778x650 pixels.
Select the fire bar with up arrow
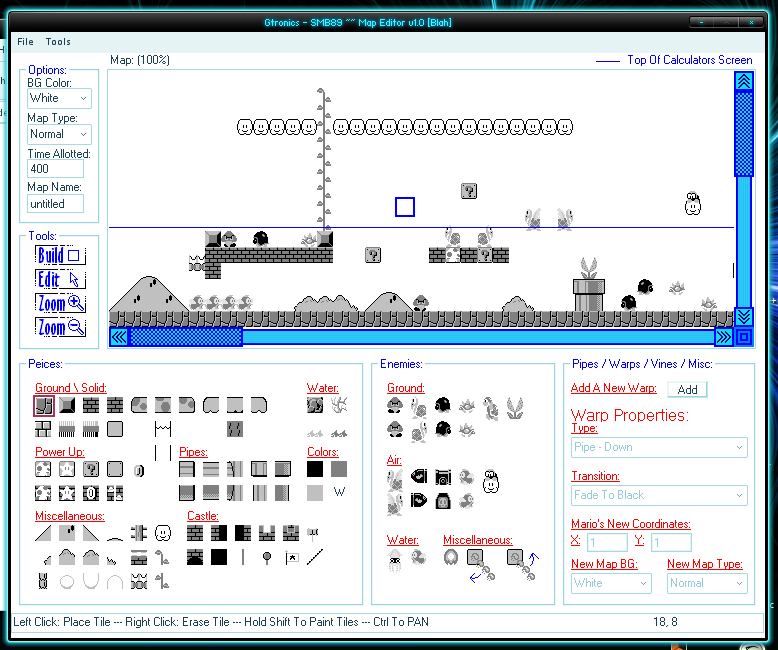[x=522, y=565]
